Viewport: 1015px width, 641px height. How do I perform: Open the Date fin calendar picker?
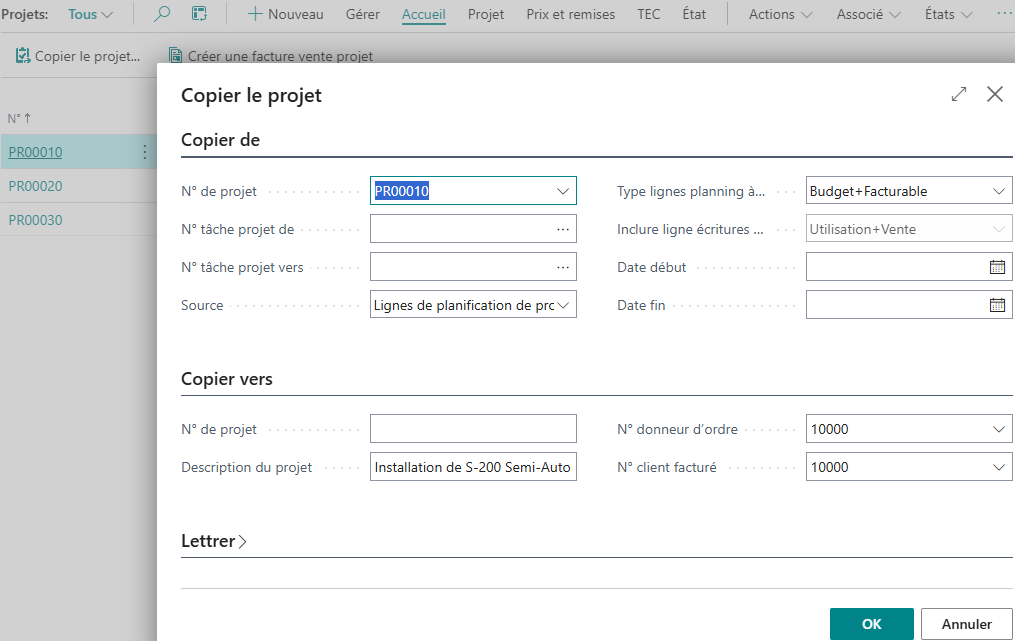click(997, 305)
